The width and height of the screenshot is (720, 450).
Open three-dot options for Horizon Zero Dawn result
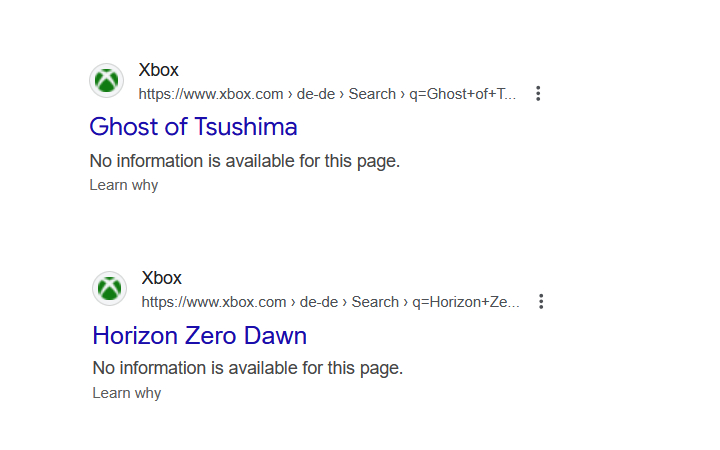[541, 302]
